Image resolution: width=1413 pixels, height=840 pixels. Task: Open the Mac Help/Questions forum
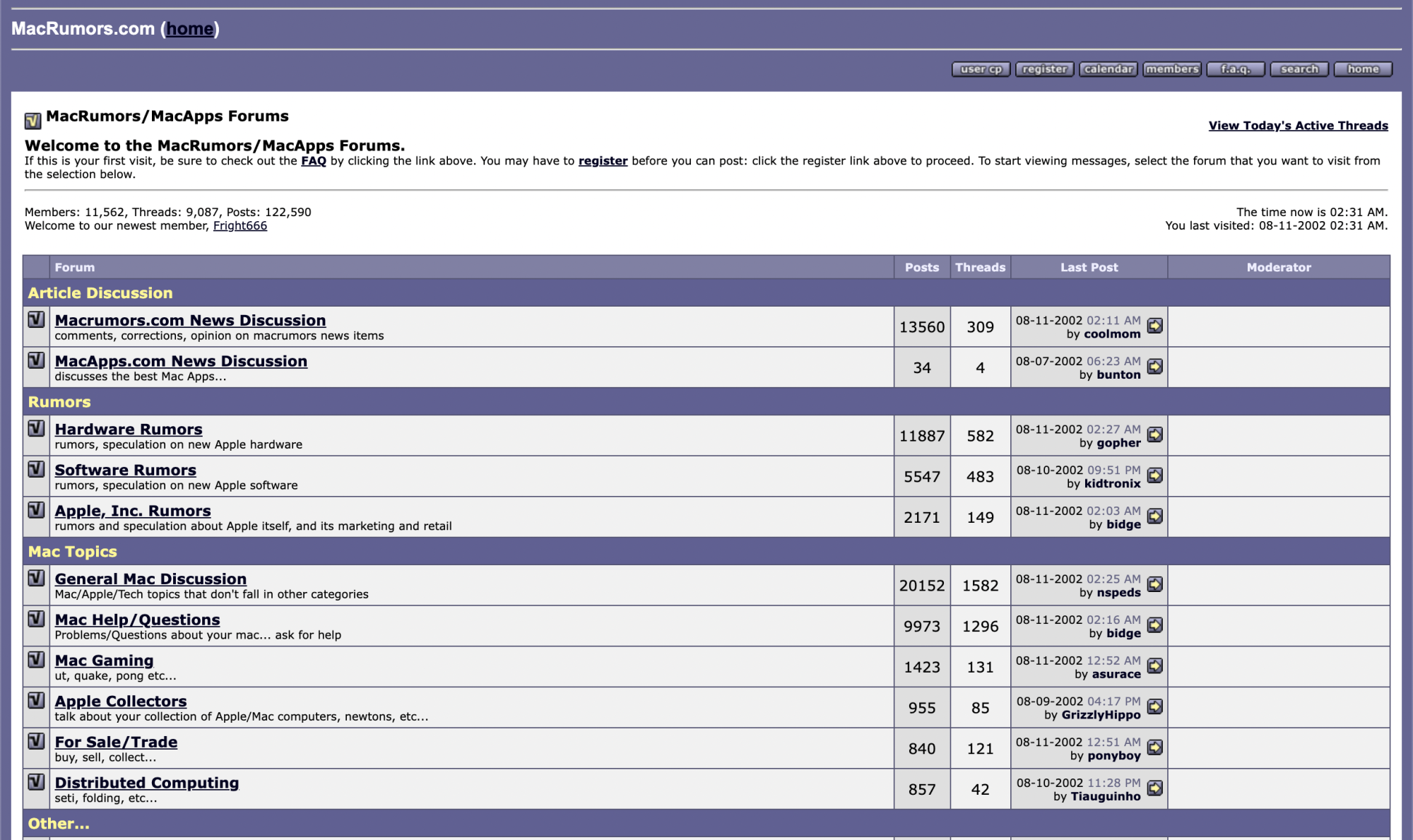[137, 620]
